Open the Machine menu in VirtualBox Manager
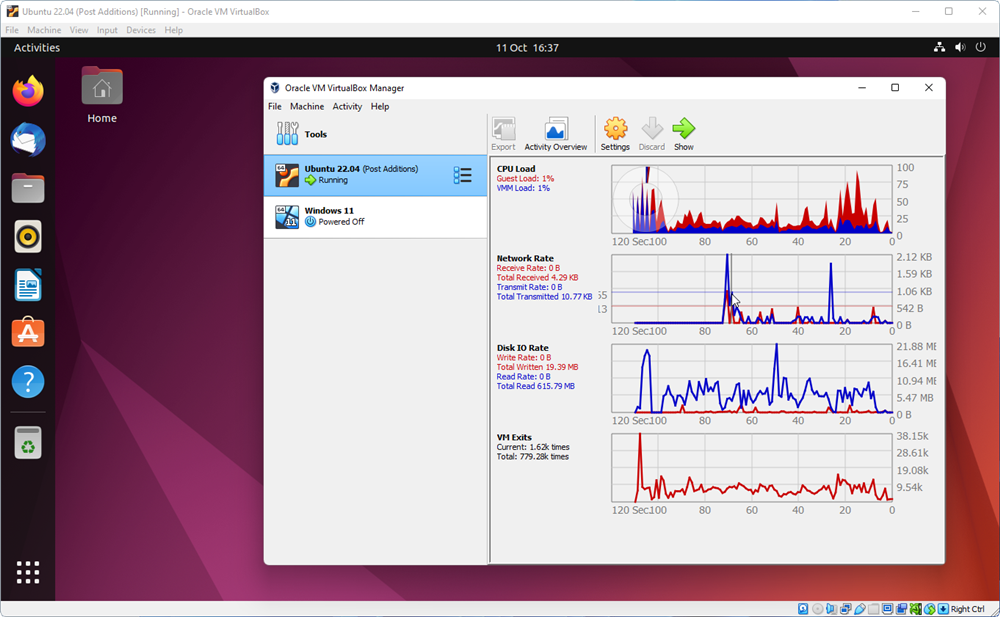The image size is (1000, 617). (306, 106)
